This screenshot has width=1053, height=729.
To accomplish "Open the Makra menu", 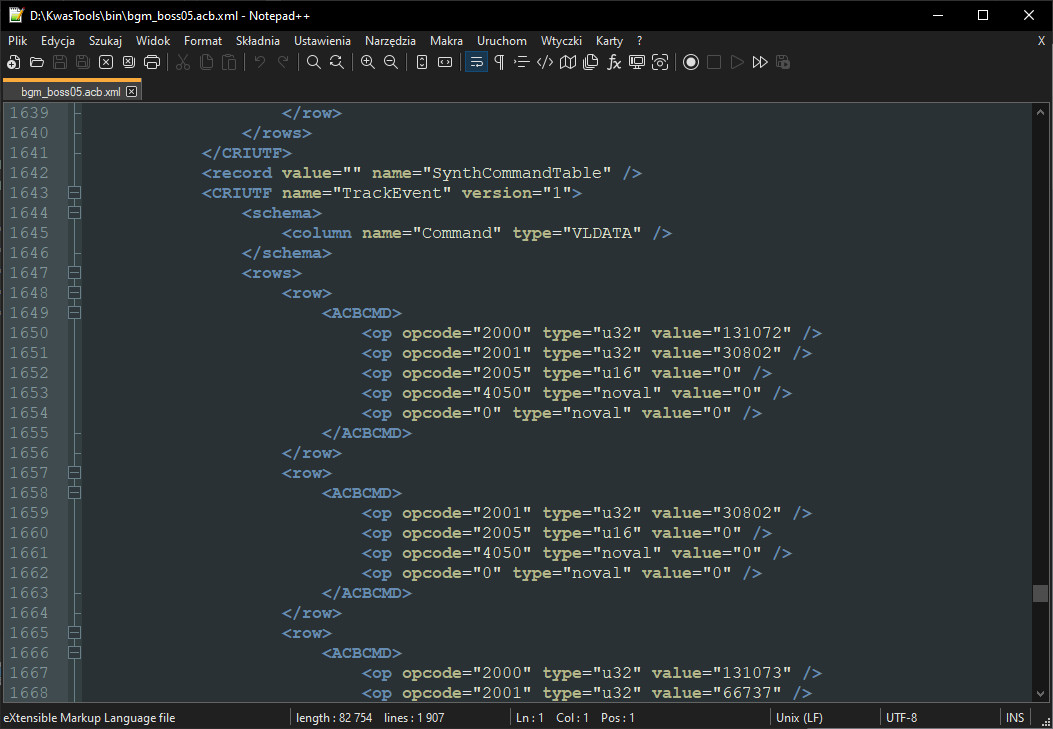I will click(x=446, y=41).
